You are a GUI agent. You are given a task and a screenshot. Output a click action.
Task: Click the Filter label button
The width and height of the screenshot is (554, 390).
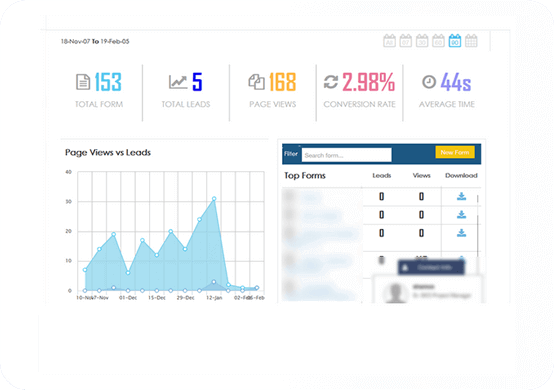291,154
